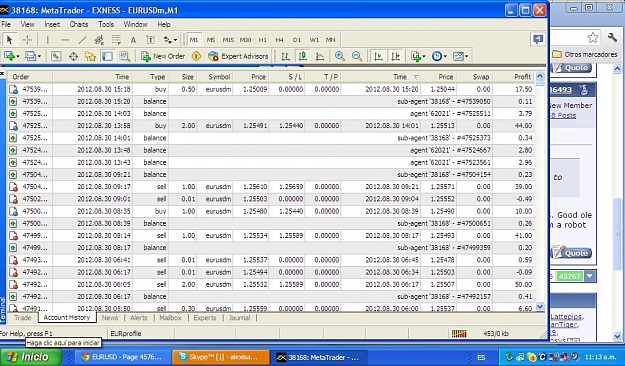
Task: Draw a vertical line tool
Action: [x=47, y=39]
